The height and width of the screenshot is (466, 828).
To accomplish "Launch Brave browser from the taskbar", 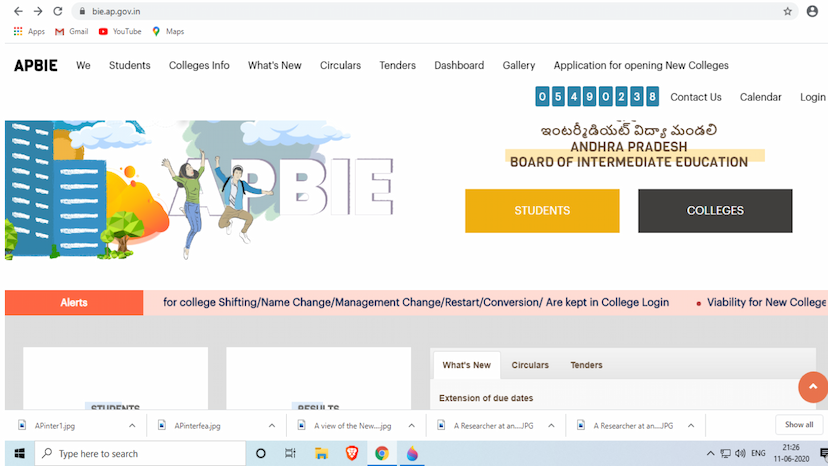I will click(x=352, y=453).
